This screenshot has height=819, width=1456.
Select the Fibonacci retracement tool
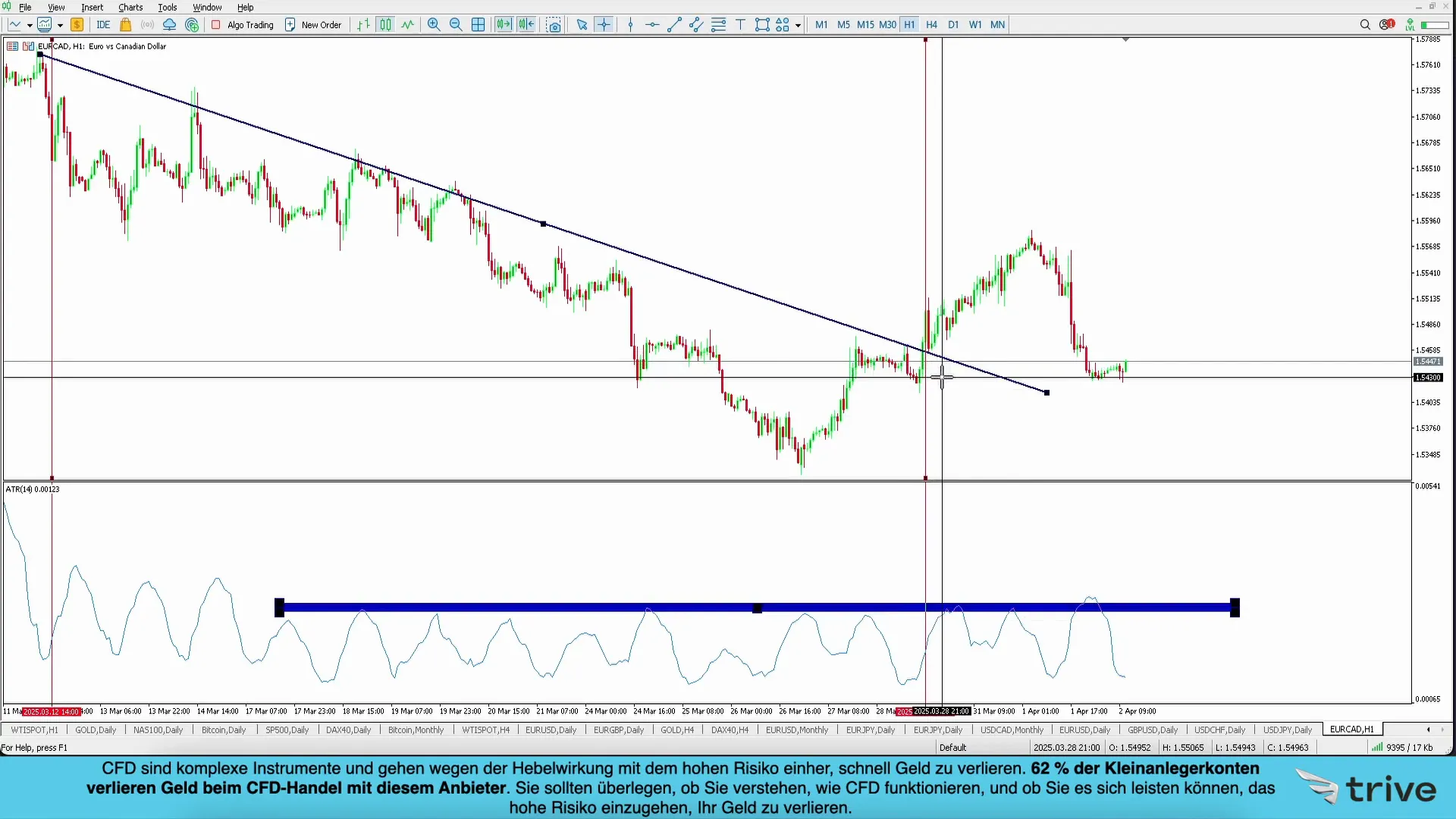coord(718,24)
